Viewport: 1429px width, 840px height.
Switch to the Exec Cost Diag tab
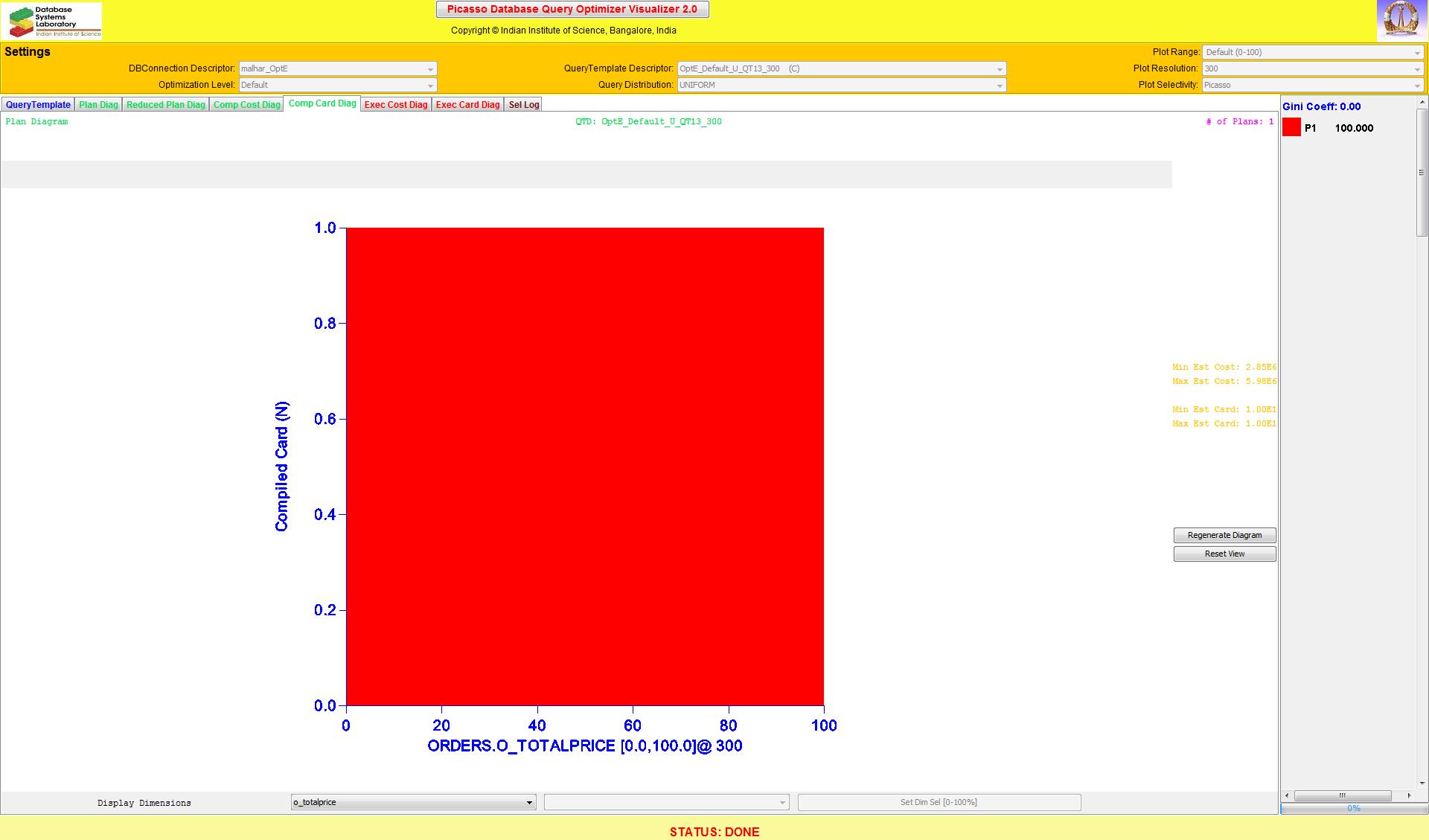[x=396, y=105]
